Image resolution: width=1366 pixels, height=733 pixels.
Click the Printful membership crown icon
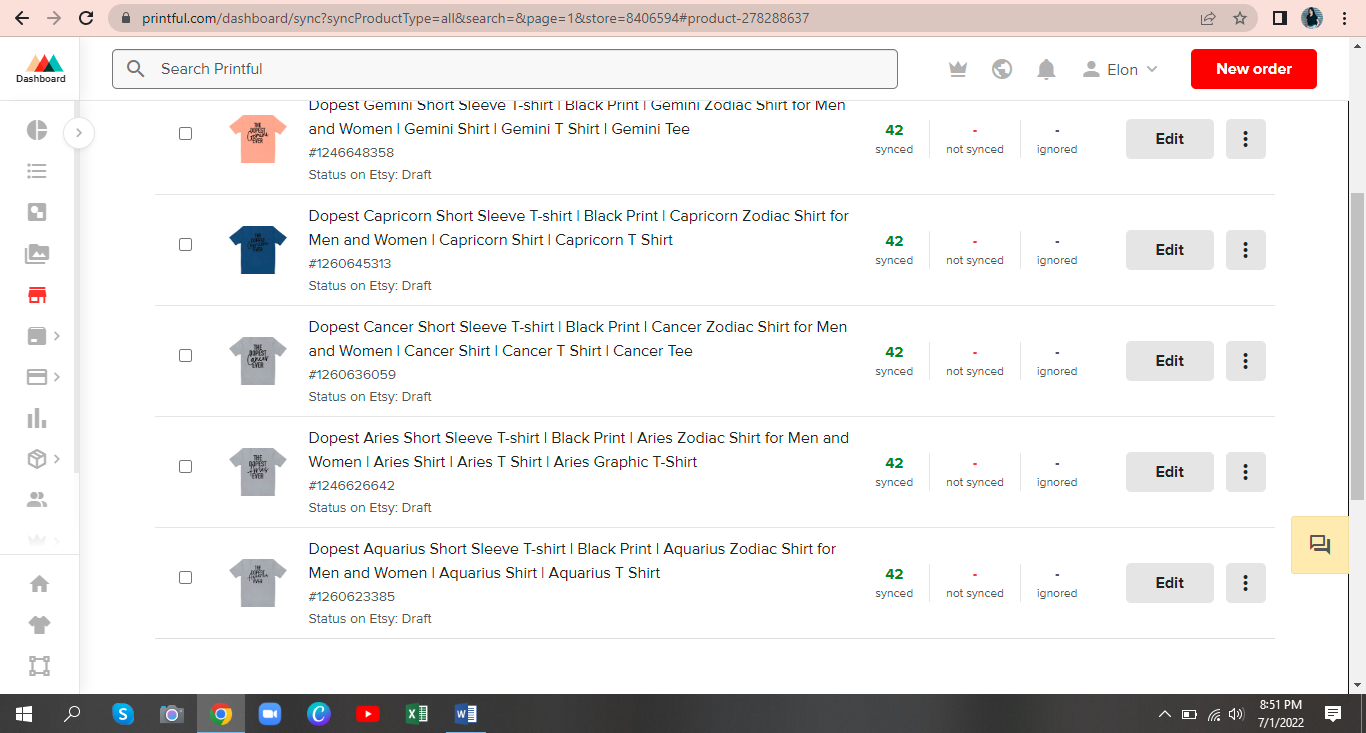coord(957,69)
